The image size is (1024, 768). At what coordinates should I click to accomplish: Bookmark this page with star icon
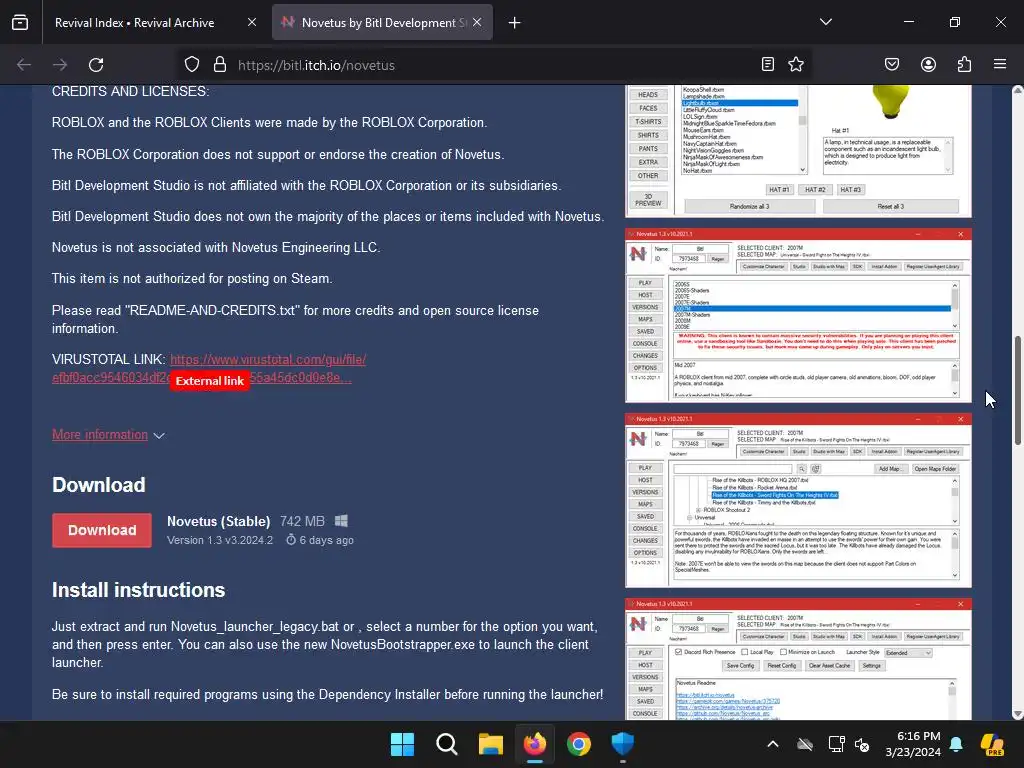[796, 65]
